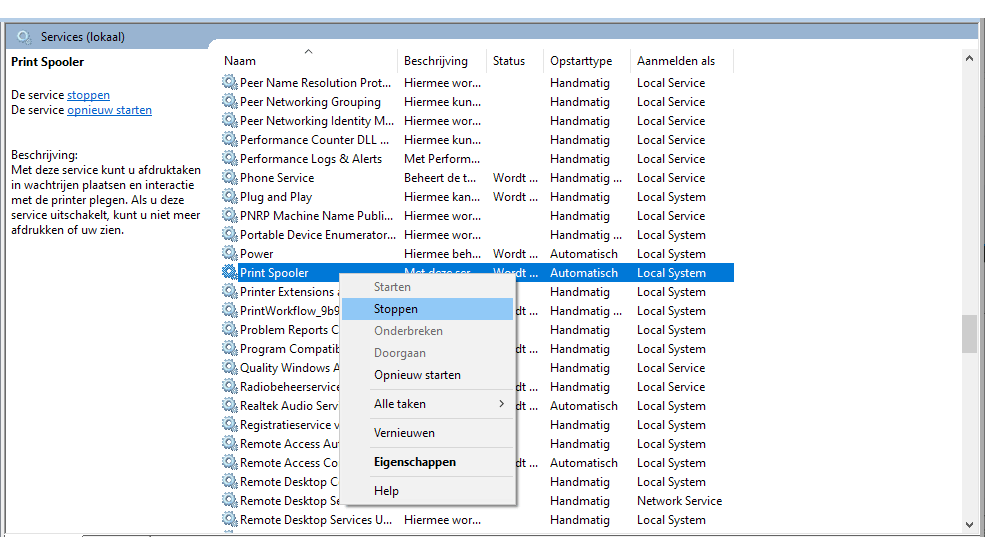
Task: Click the gear icon beside Peer Name Resolution Protocol
Action: coord(229,82)
